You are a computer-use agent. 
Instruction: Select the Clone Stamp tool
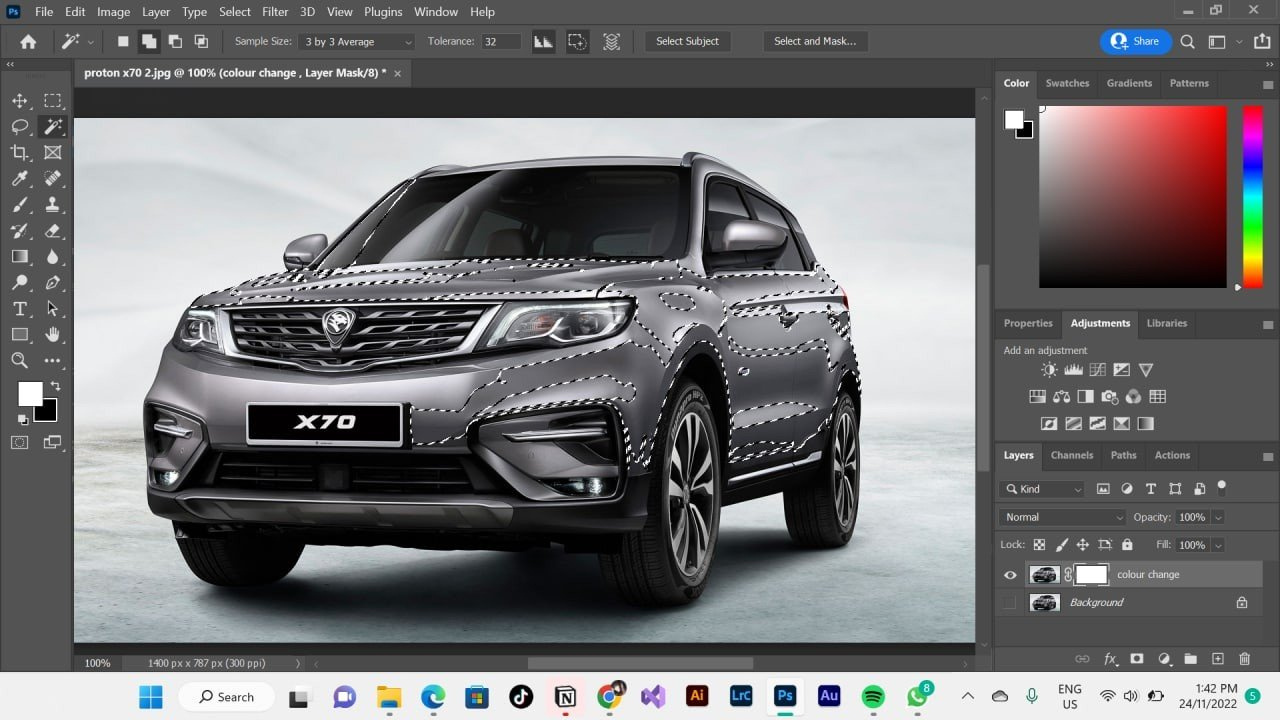(53, 205)
